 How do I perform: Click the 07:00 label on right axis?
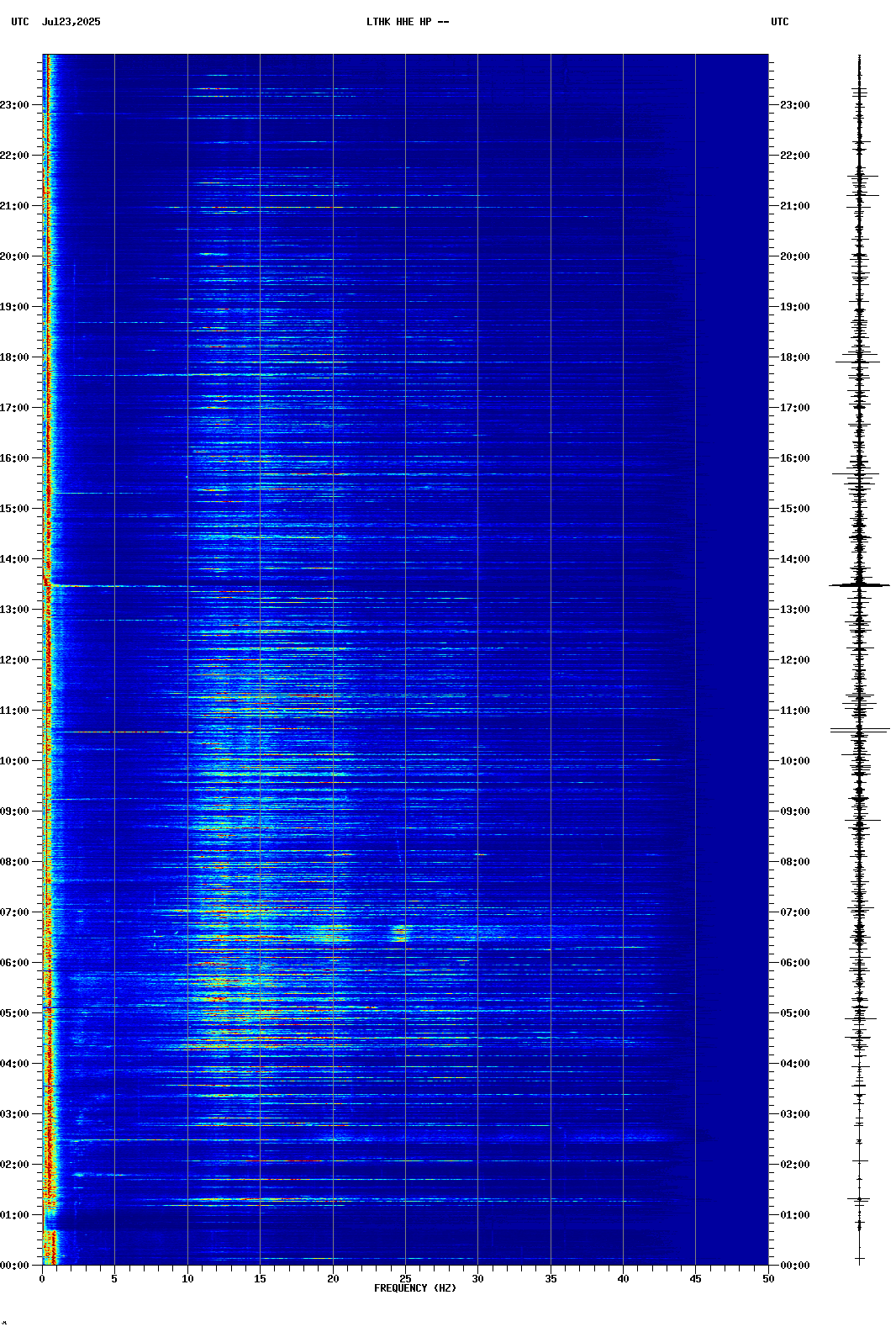coord(795,912)
